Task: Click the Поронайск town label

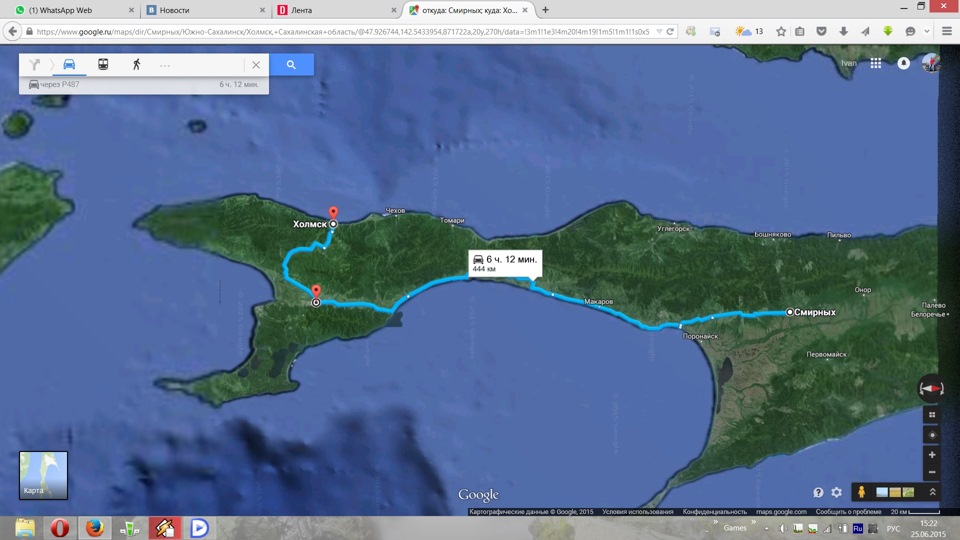Action: point(700,336)
